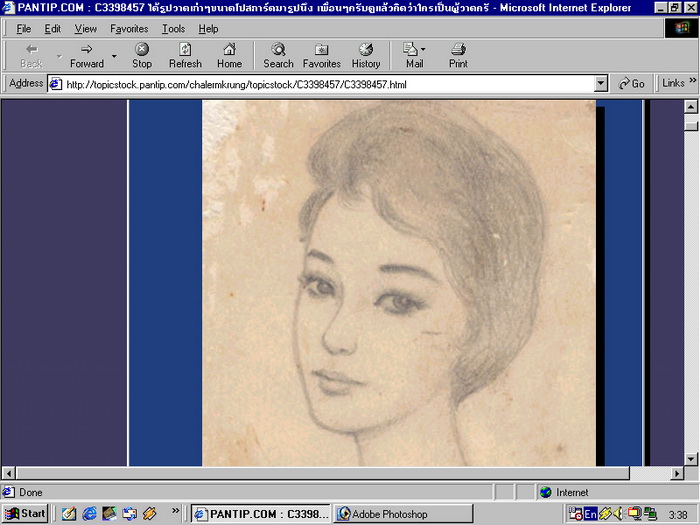Viewport: 700px width, 525px height.
Task: Click the Windows flag throbber logo
Action: pyautogui.click(x=681, y=29)
